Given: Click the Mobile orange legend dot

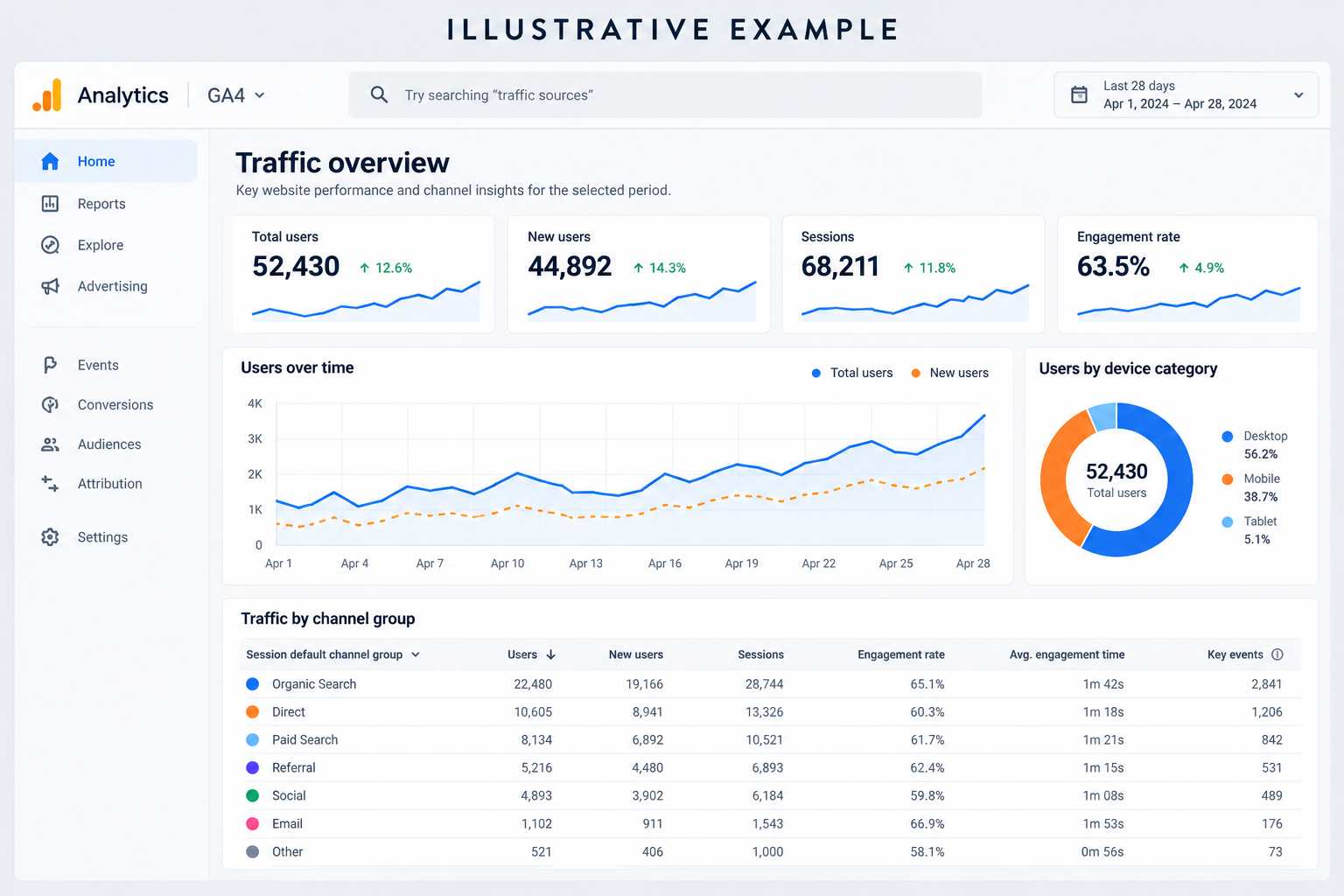Looking at the screenshot, I should coord(1228,479).
